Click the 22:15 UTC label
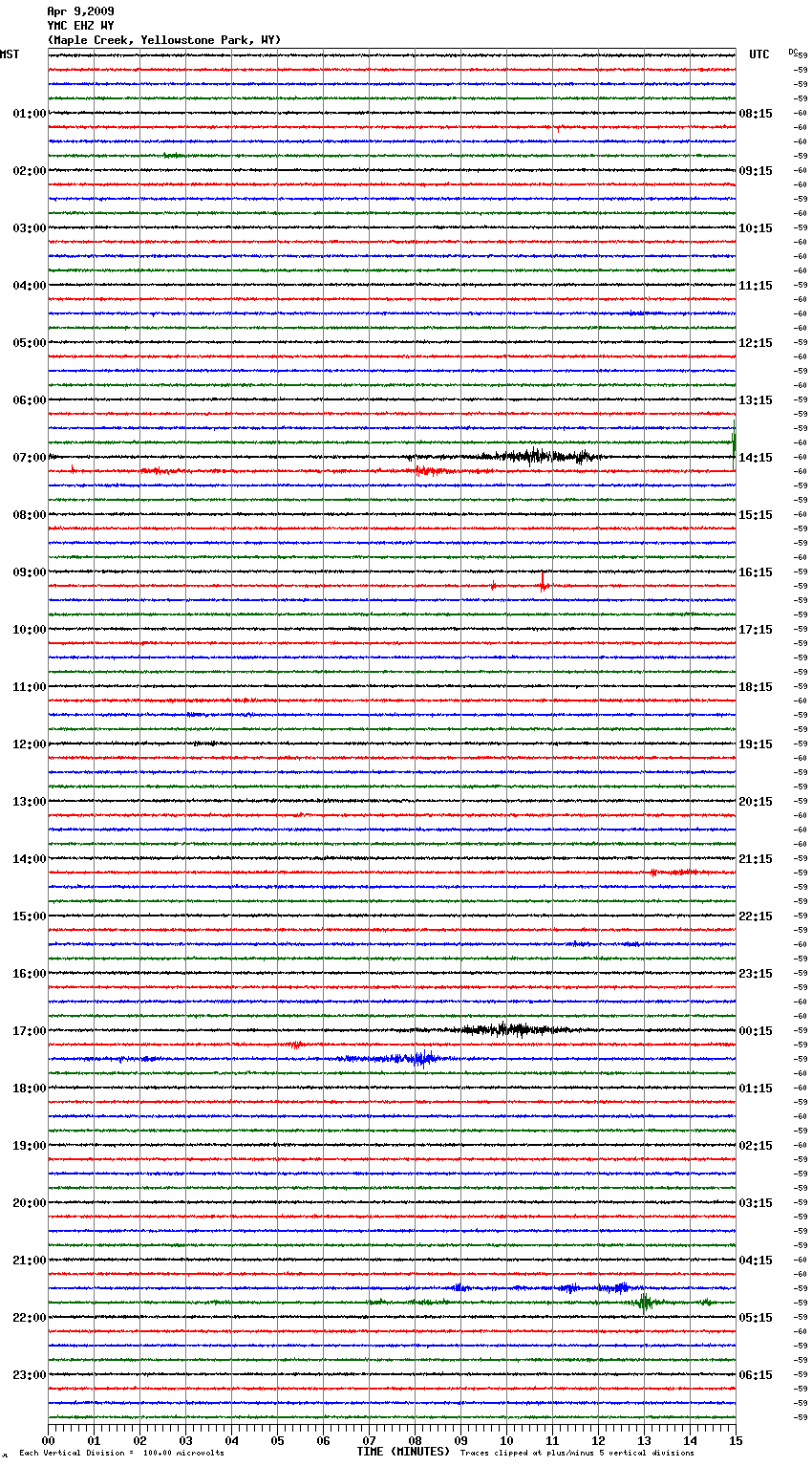The image size is (812, 1466). pos(756,916)
